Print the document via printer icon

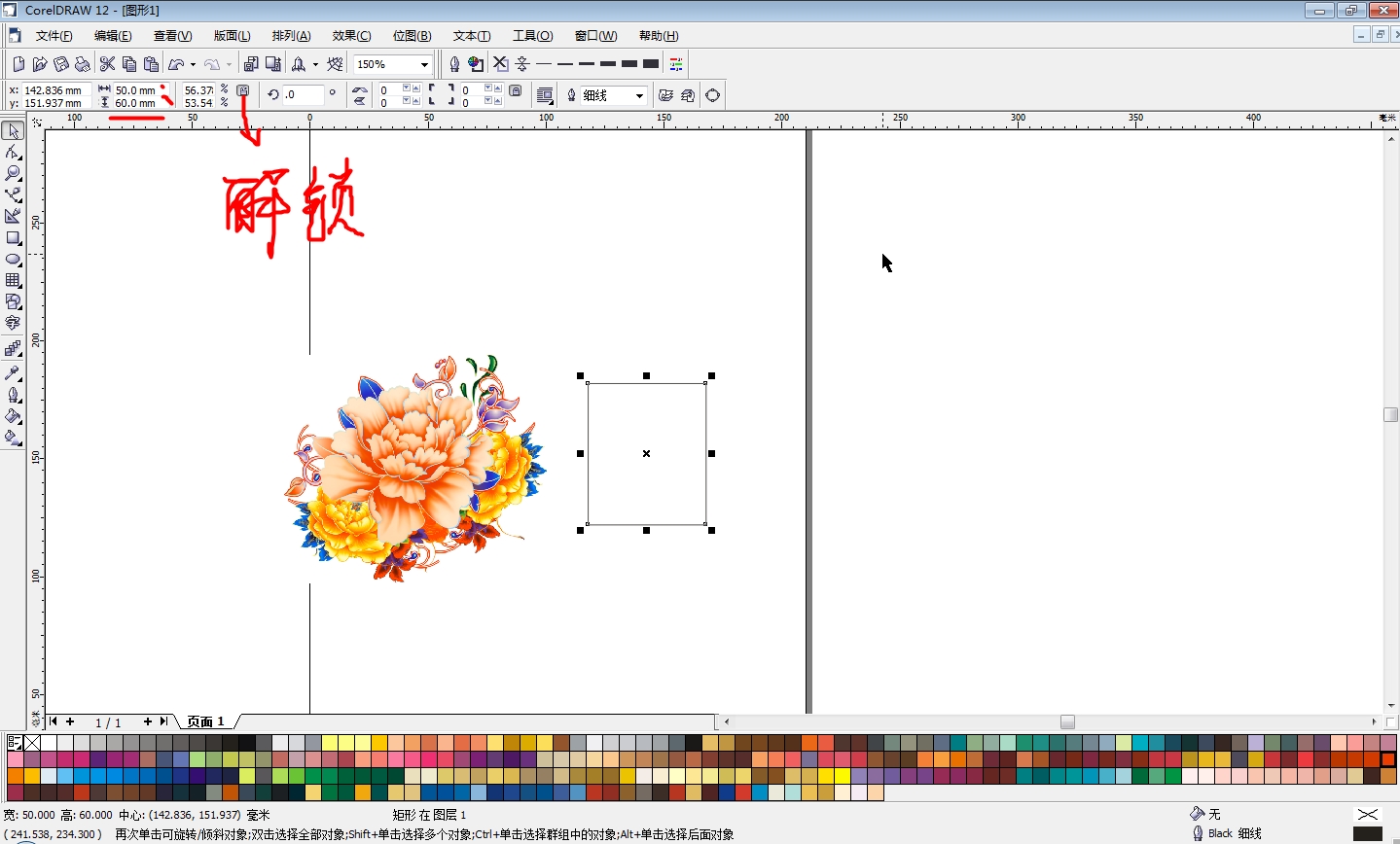(x=83, y=64)
